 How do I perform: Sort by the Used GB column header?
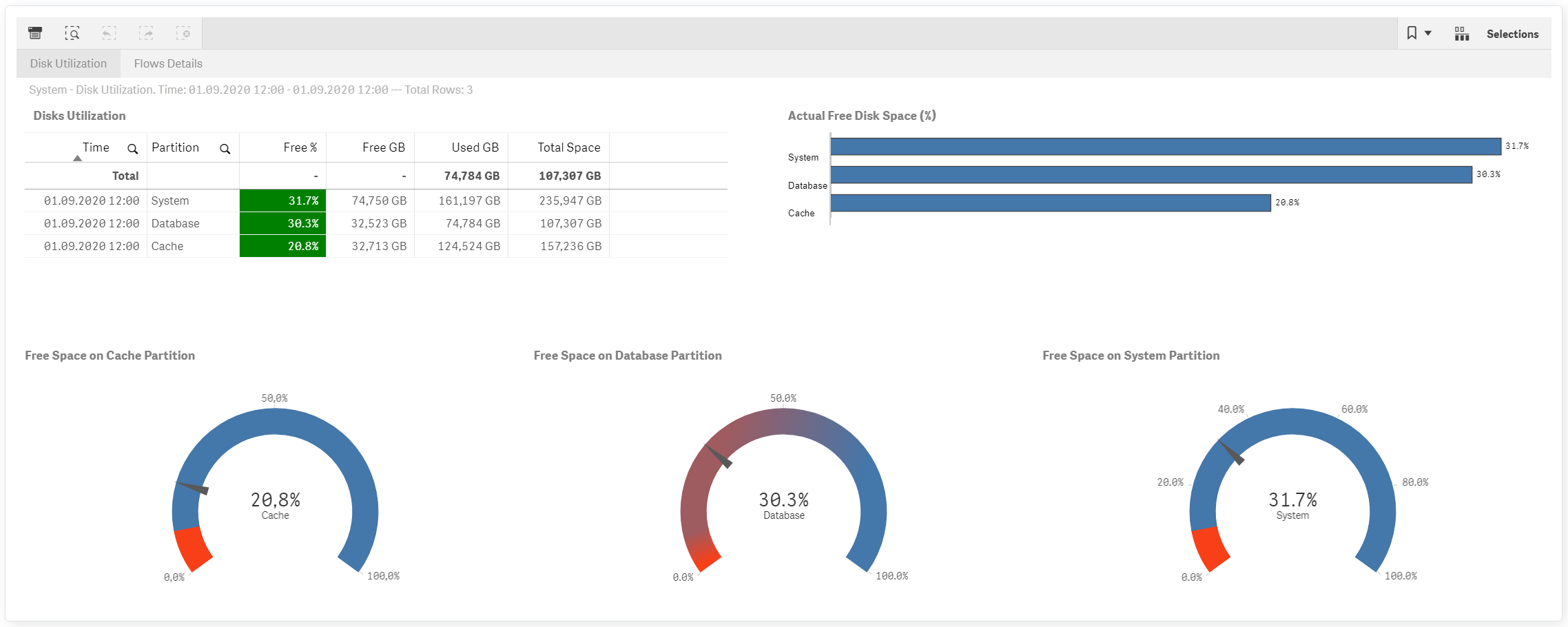point(475,147)
